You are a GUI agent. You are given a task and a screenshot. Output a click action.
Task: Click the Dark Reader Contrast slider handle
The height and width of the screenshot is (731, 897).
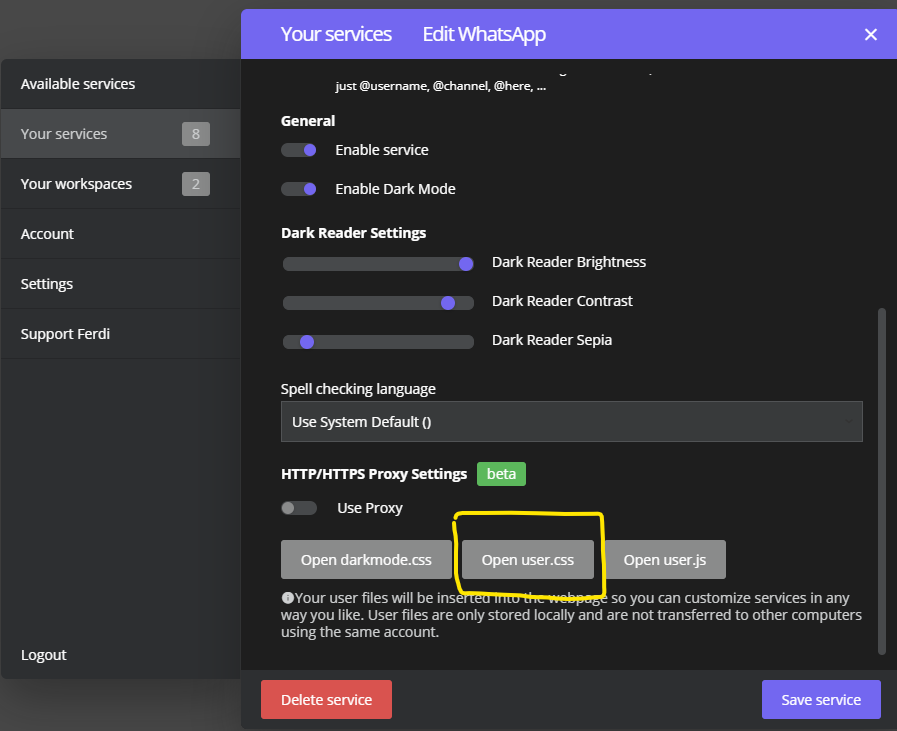[448, 303]
